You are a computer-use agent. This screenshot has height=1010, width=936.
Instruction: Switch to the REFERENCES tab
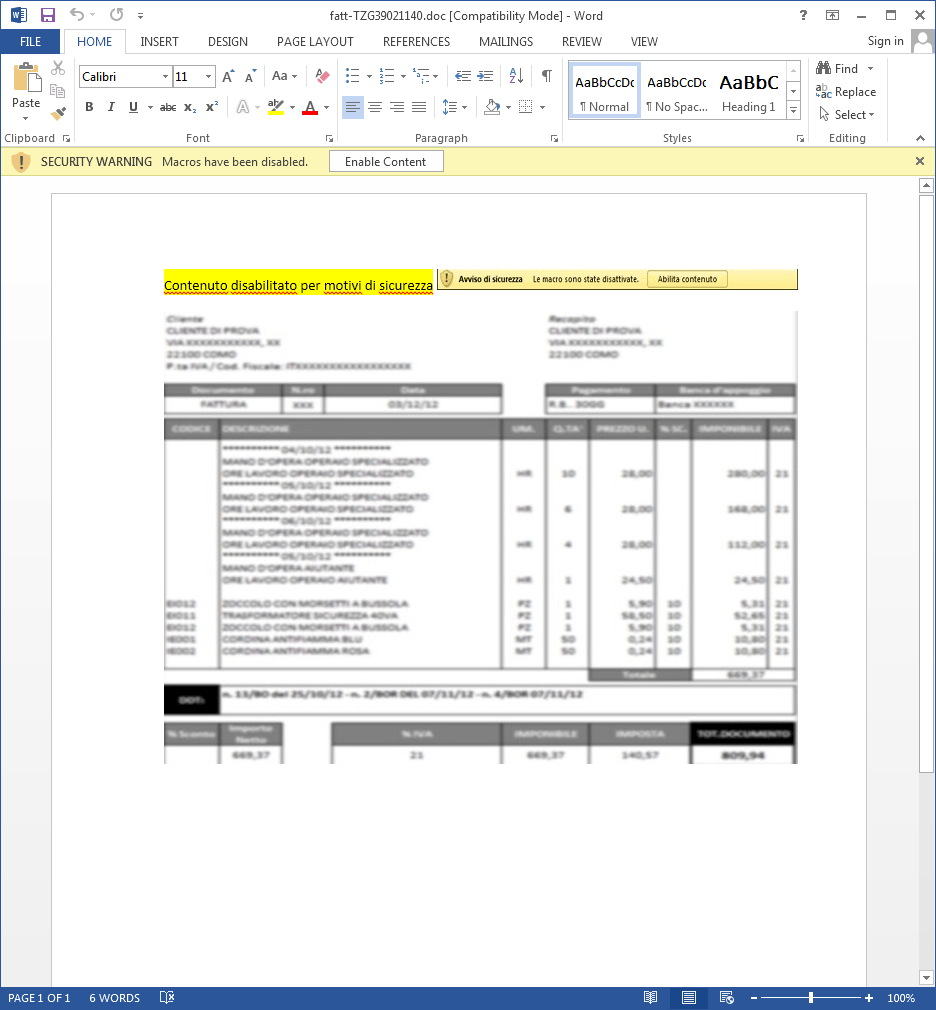tap(416, 42)
